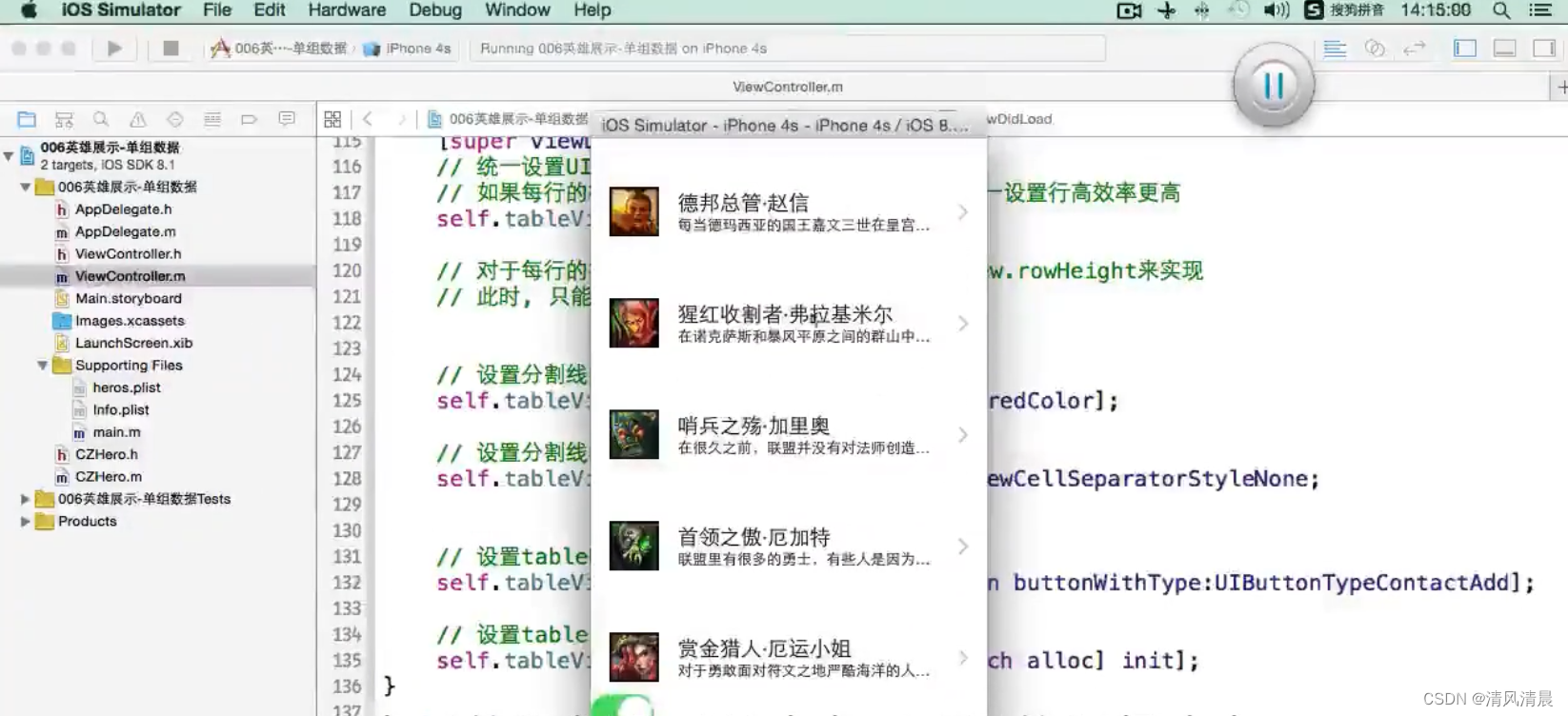Click the round pause button overlay
Image resolution: width=1568 pixels, height=716 pixels.
(1274, 85)
